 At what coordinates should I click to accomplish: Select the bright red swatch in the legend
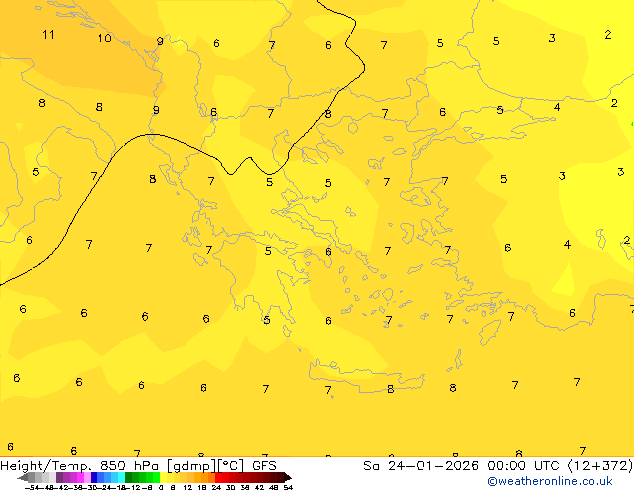(218, 477)
